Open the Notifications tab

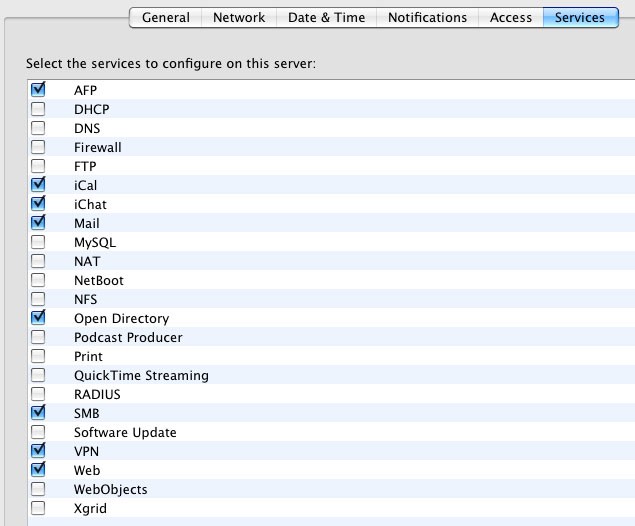[427, 17]
